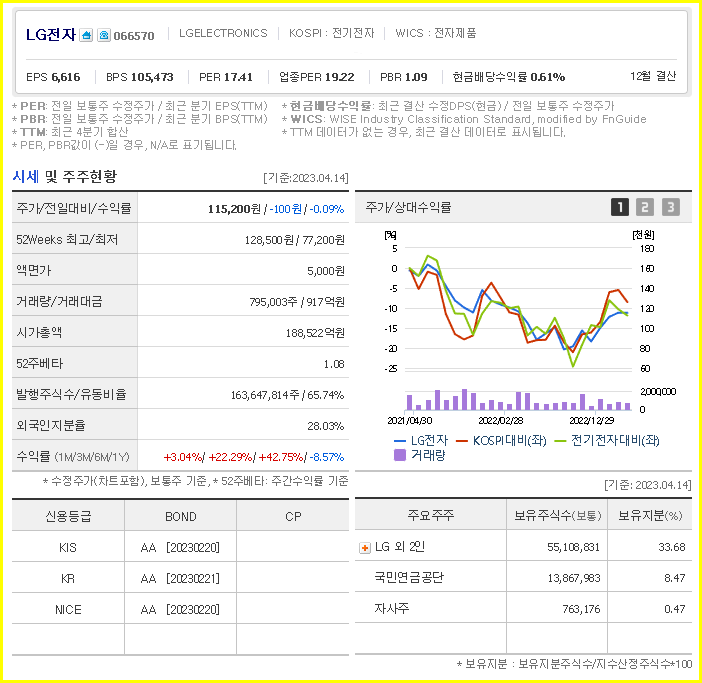Click the 시세 및 주주현황 section heading
Screen dimensions: 702x683
(x=64, y=176)
